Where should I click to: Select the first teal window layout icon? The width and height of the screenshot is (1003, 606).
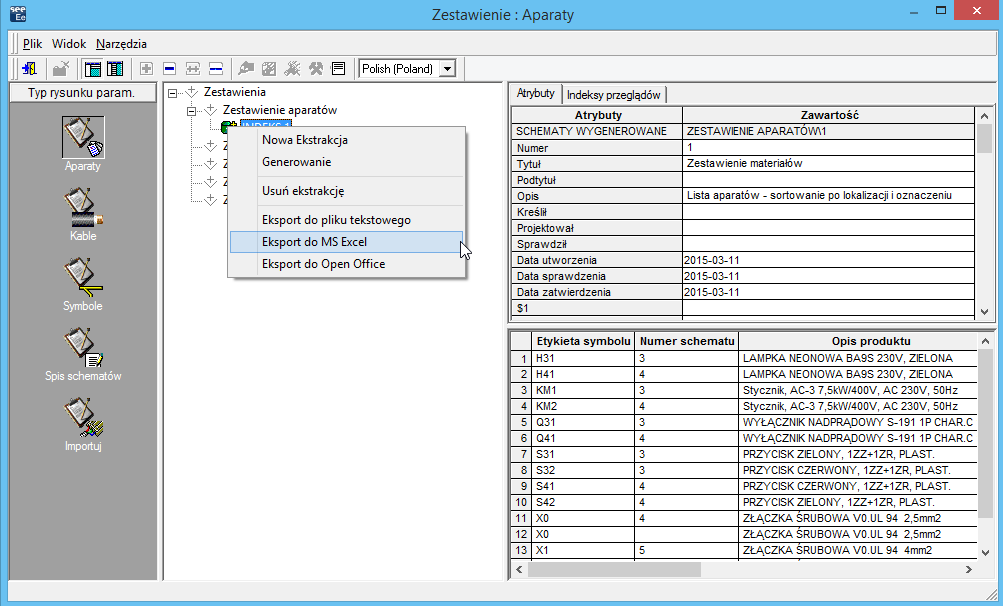tap(93, 68)
